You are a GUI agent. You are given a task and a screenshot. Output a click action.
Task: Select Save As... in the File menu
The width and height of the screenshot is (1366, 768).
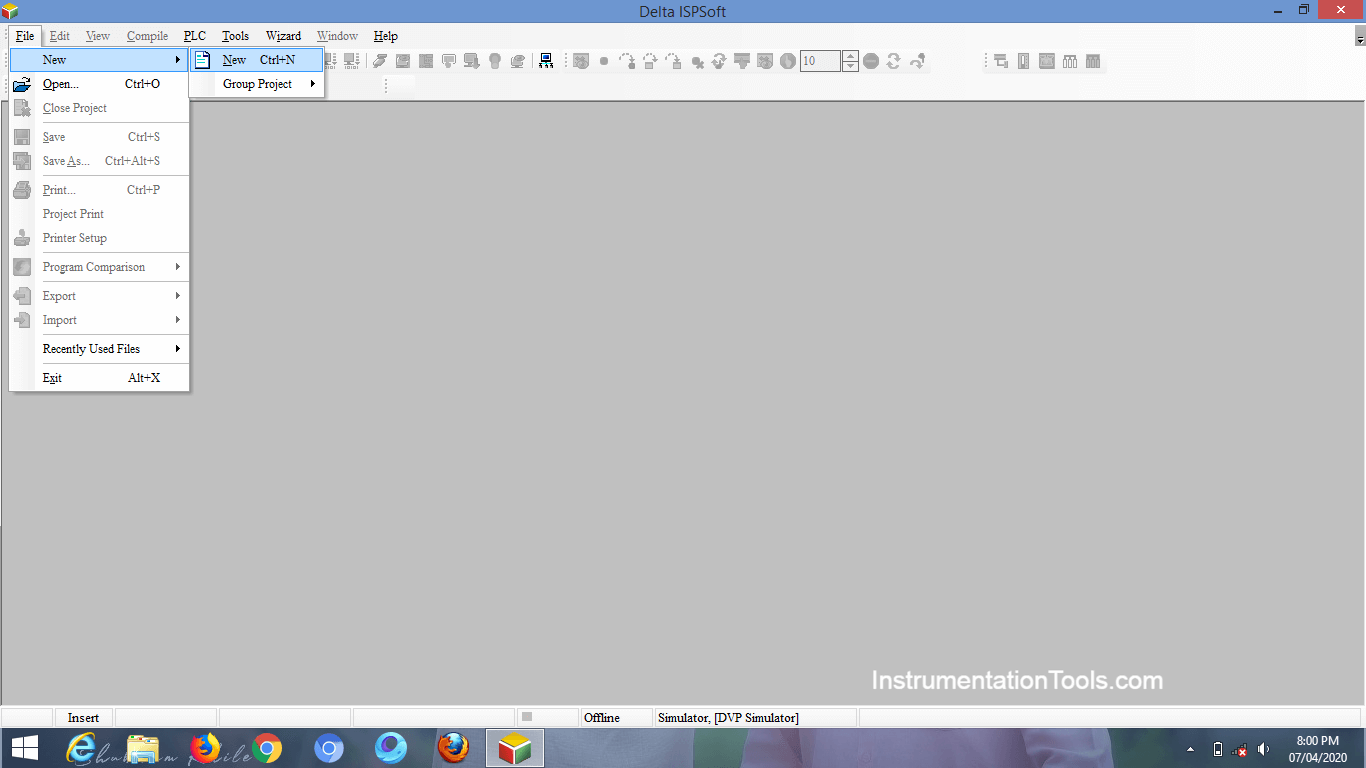[x=99, y=161]
